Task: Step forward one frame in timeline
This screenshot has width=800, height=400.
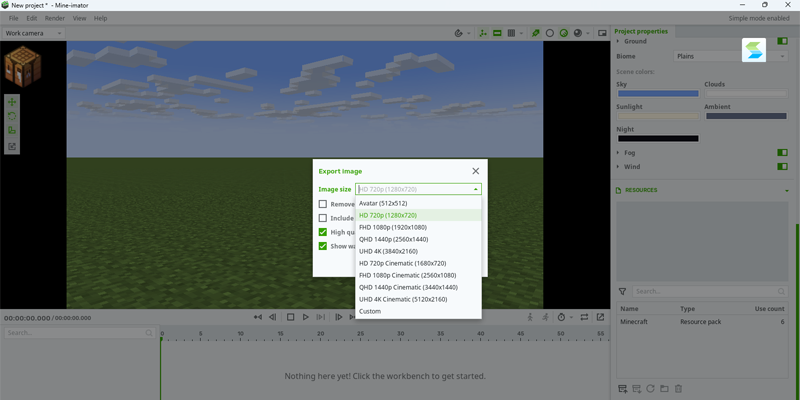Action: [338, 317]
